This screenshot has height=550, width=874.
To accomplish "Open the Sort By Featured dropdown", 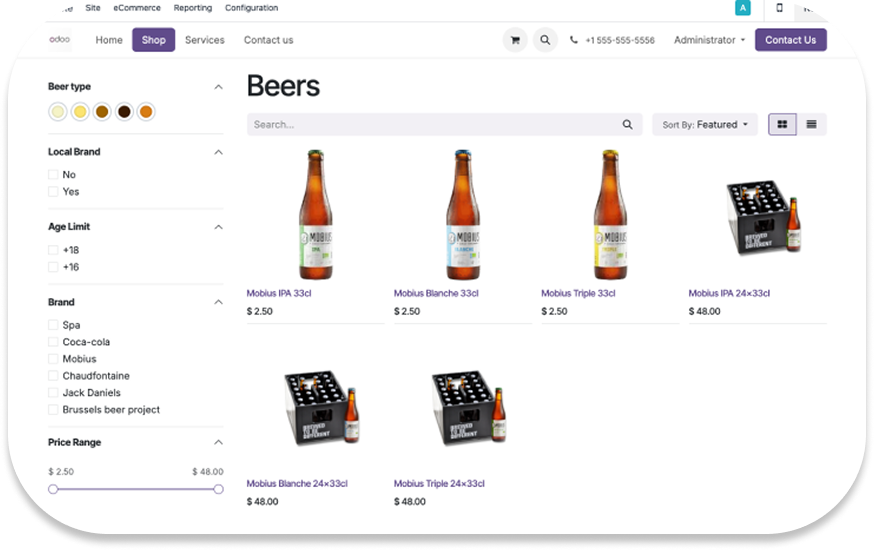I will pyautogui.click(x=704, y=125).
